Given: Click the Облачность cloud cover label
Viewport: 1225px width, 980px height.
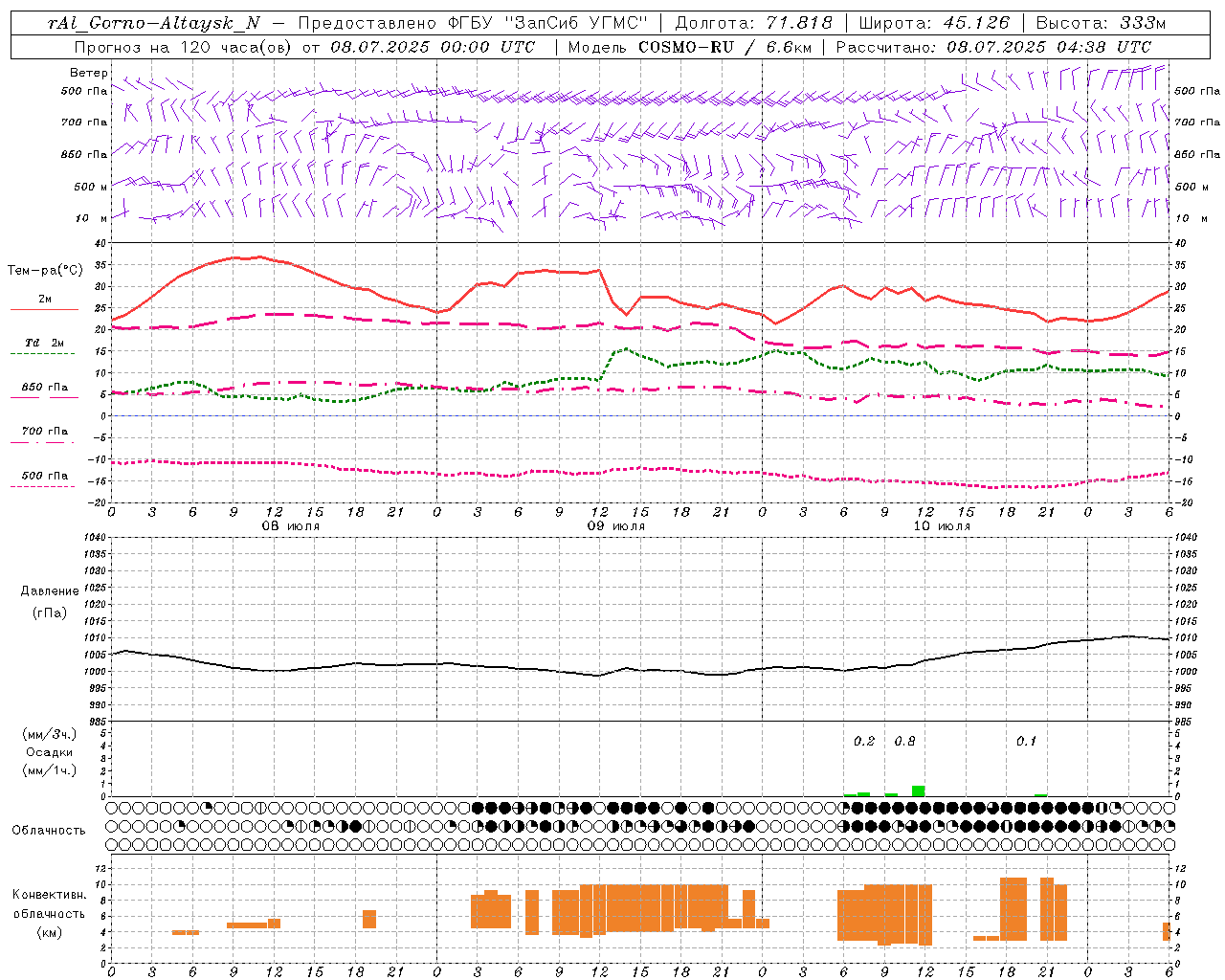Looking at the screenshot, I should pos(49,831).
